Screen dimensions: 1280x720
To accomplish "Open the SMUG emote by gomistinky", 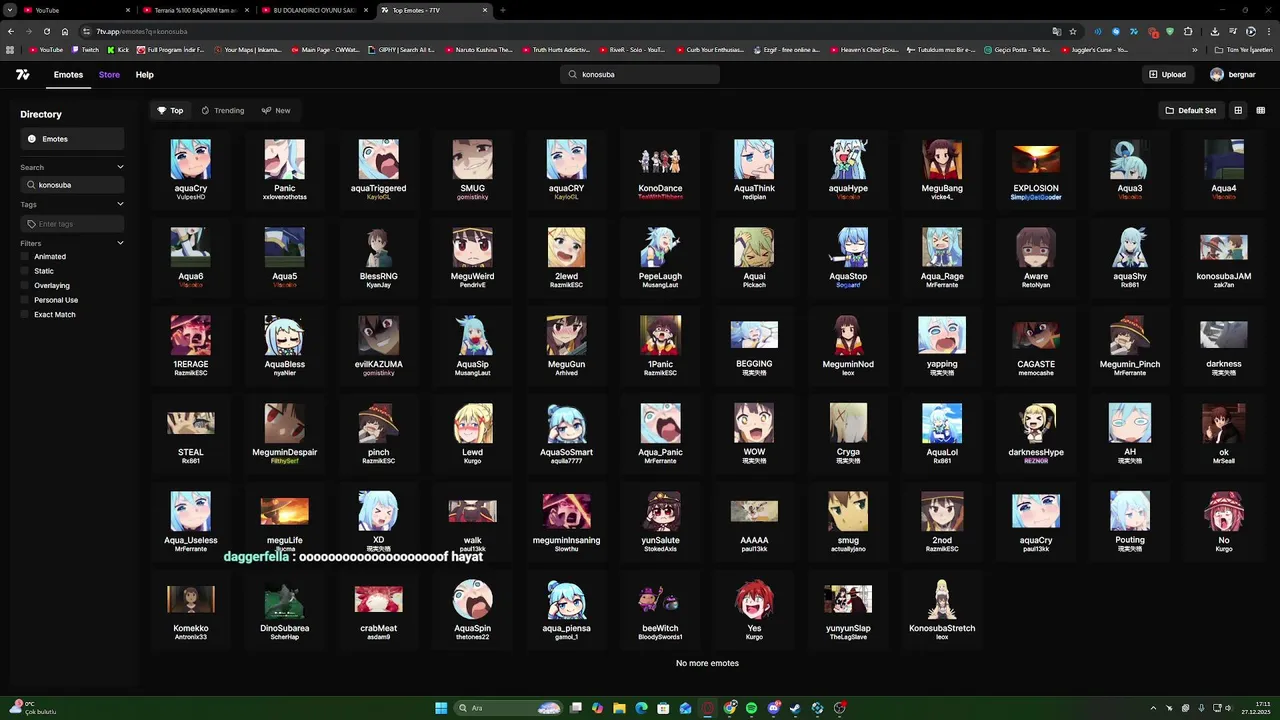I will pyautogui.click(x=473, y=169).
